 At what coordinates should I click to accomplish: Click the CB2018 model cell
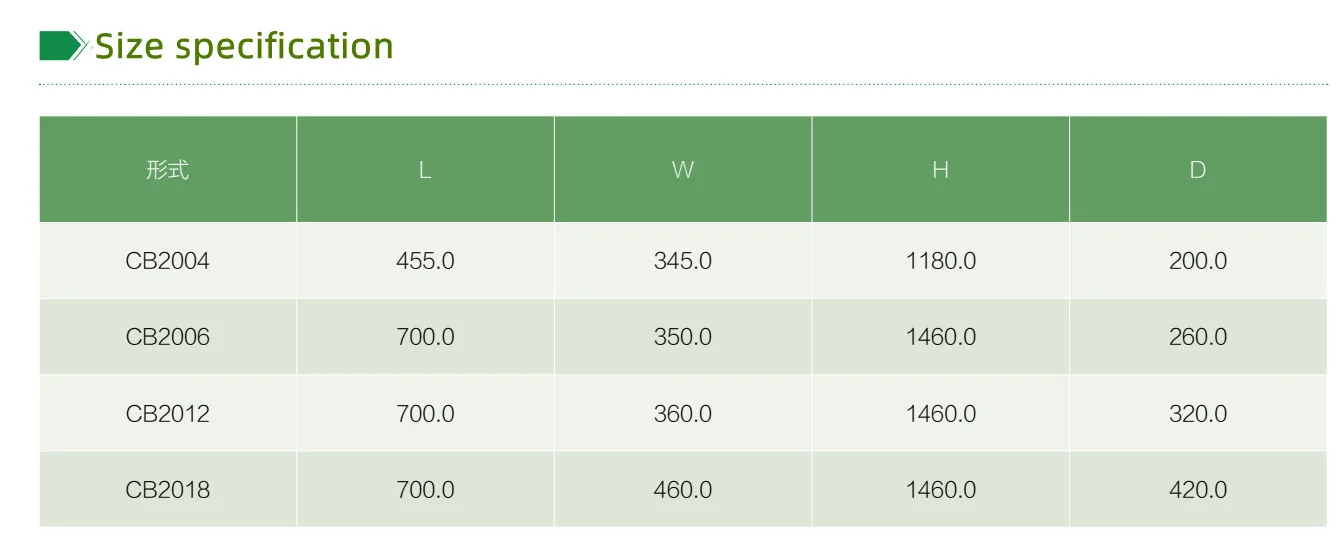click(x=167, y=490)
